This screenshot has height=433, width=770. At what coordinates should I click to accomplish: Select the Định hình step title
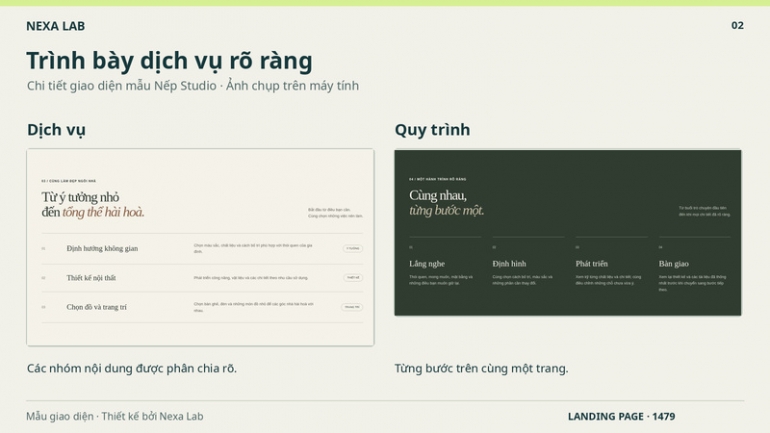pos(509,264)
